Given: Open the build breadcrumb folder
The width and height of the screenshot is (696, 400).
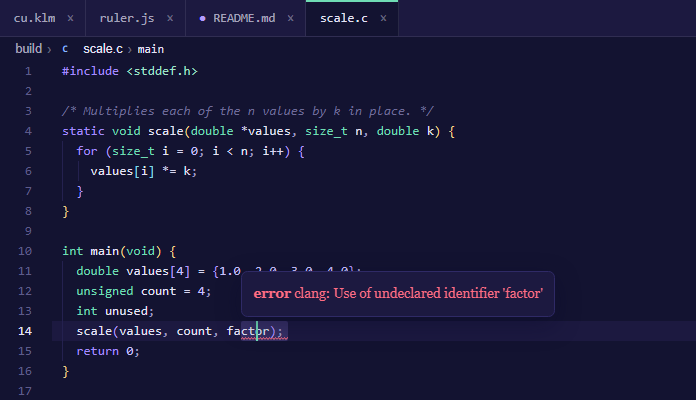Looking at the screenshot, I should click(x=28, y=49).
